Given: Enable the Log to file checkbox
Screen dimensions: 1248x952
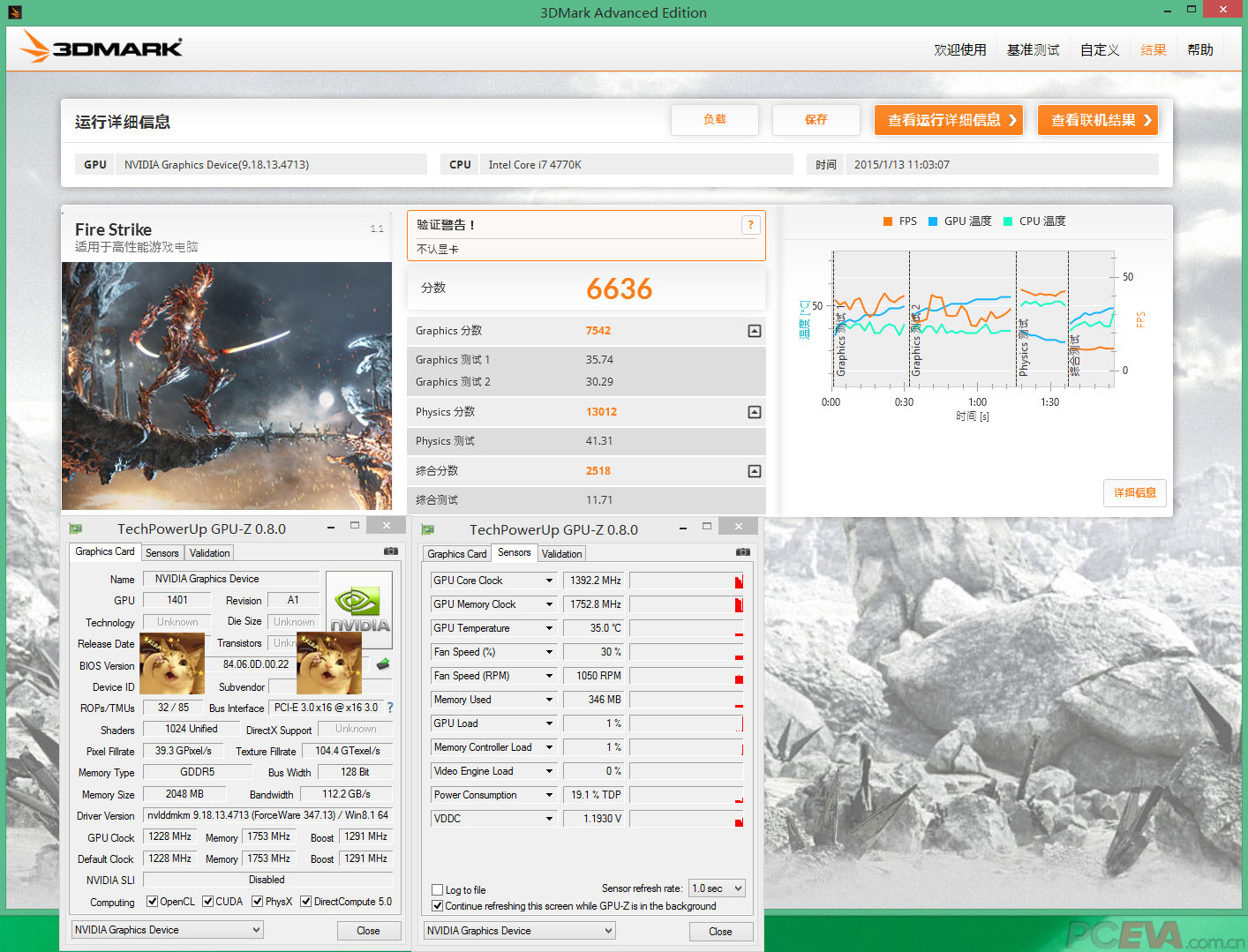Looking at the screenshot, I should 437,889.
